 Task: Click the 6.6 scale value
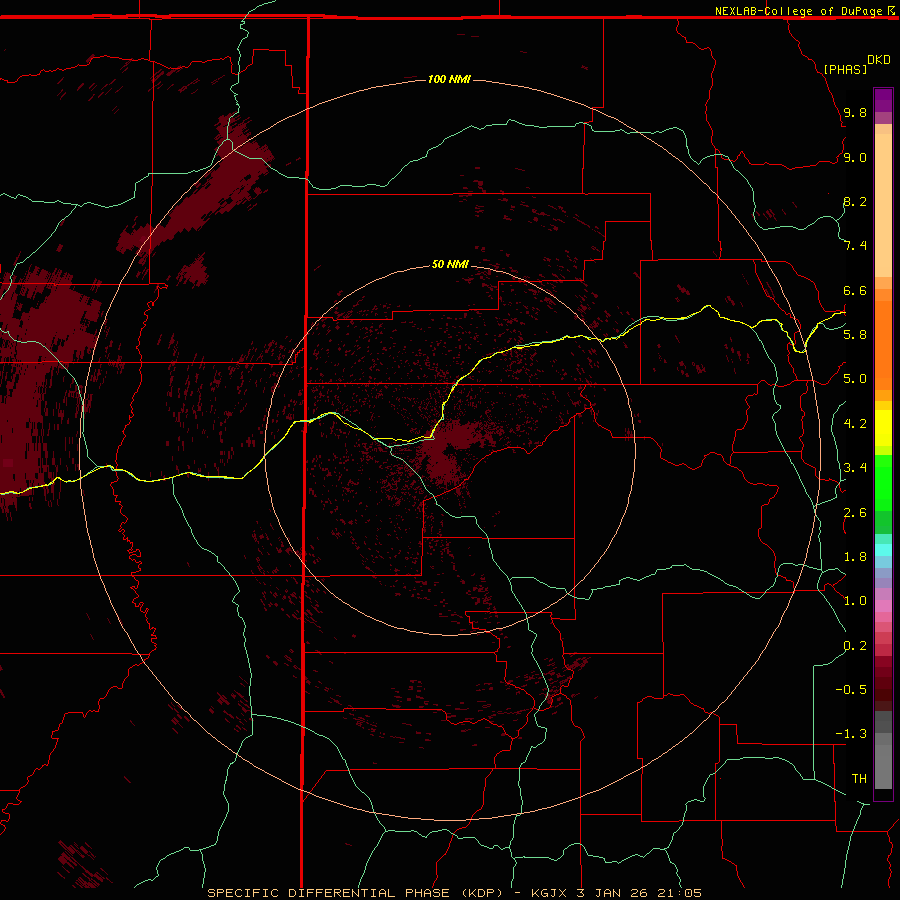pos(855,290)
